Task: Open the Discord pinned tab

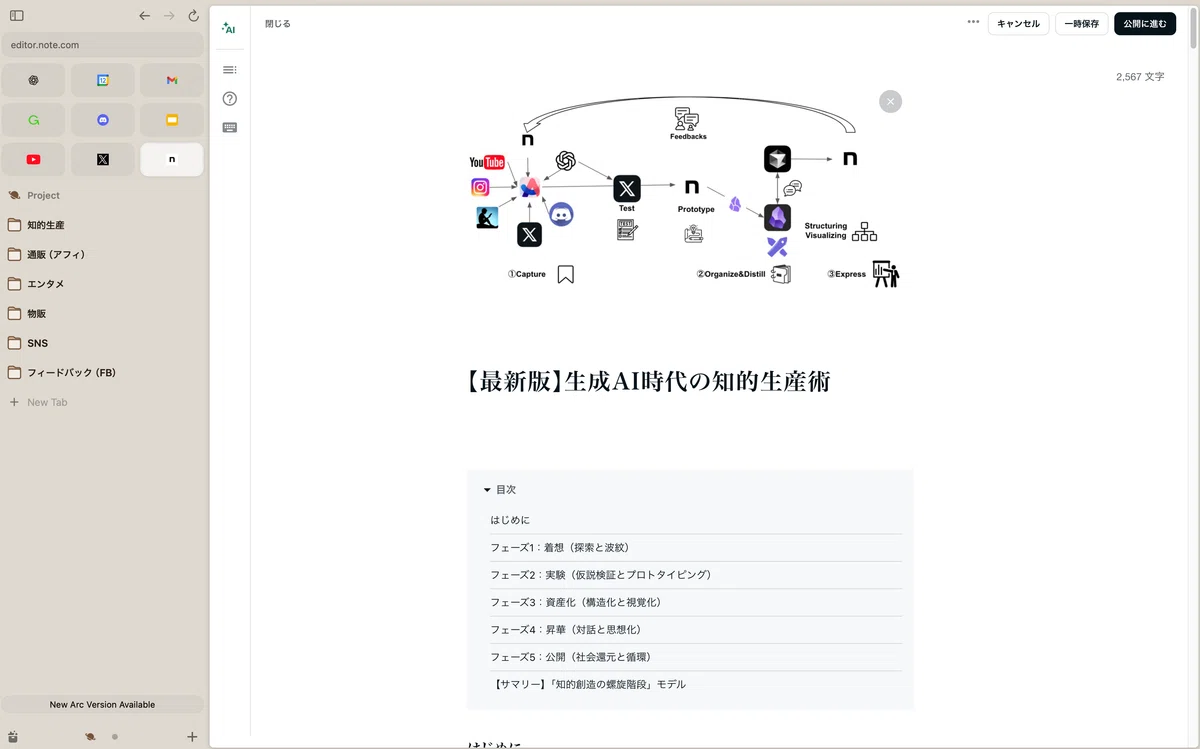Action: coord(102,120)
